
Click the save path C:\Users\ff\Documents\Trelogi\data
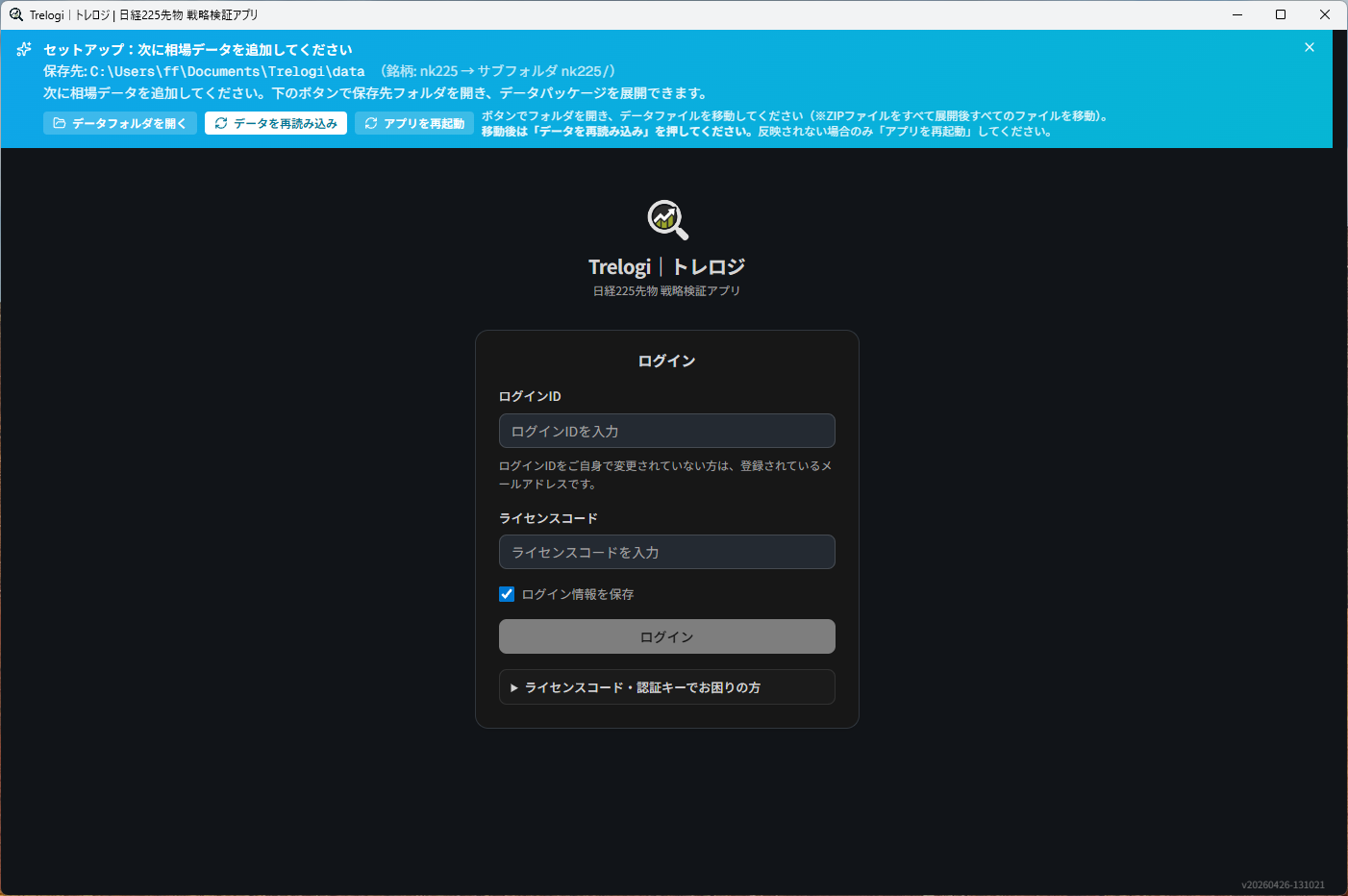point(228,71)
